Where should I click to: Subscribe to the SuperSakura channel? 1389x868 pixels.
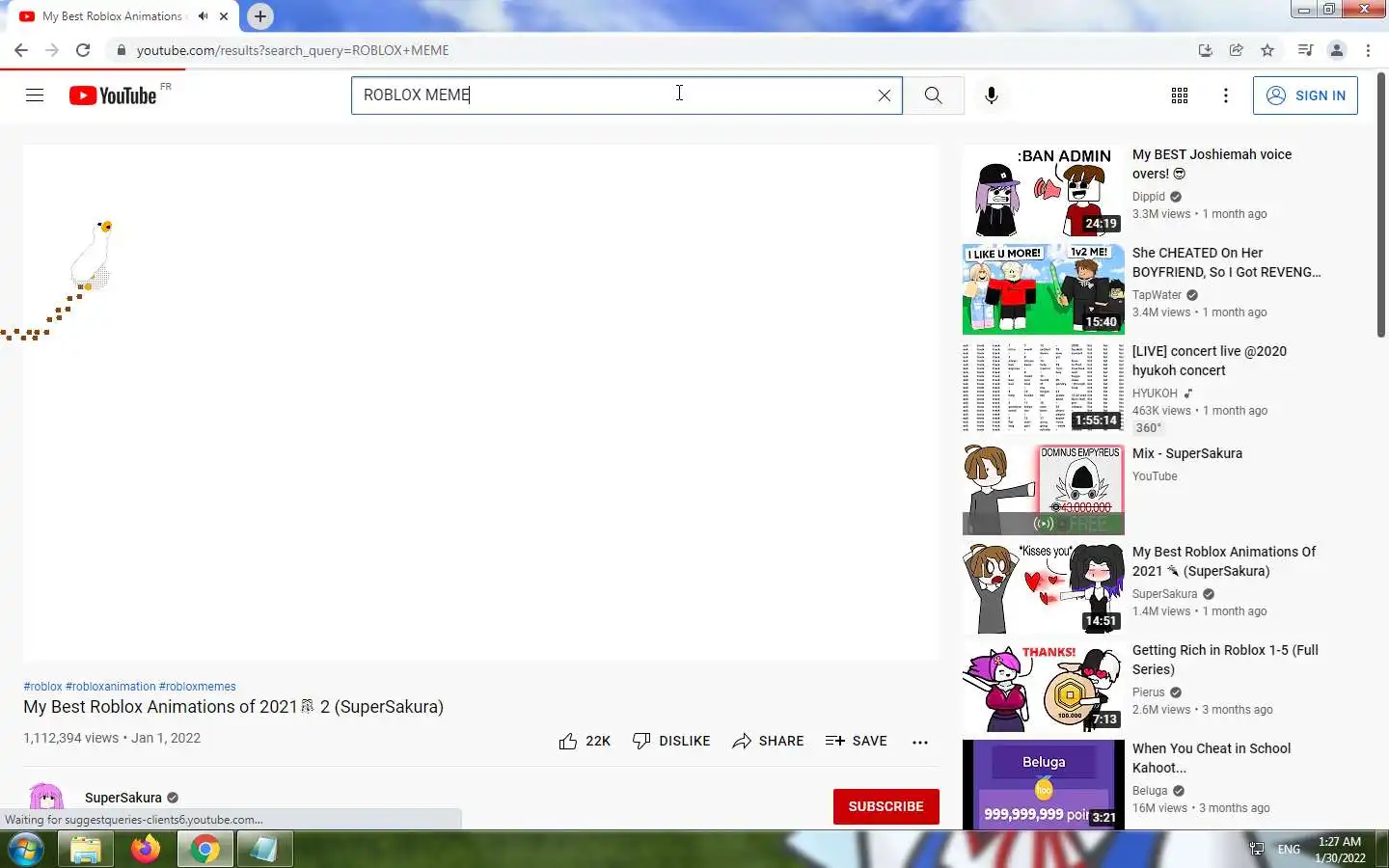[885, 806]
